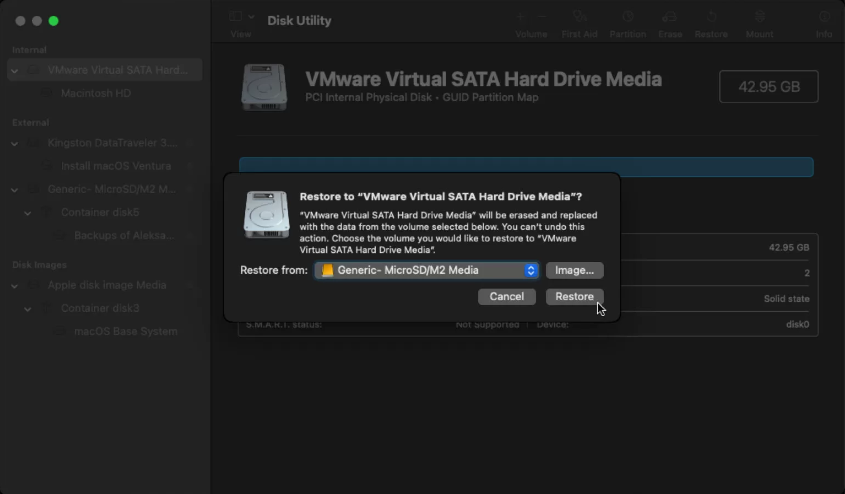Click the blue disk usage bar
This screenshot has height=494, width=845.
526,167
